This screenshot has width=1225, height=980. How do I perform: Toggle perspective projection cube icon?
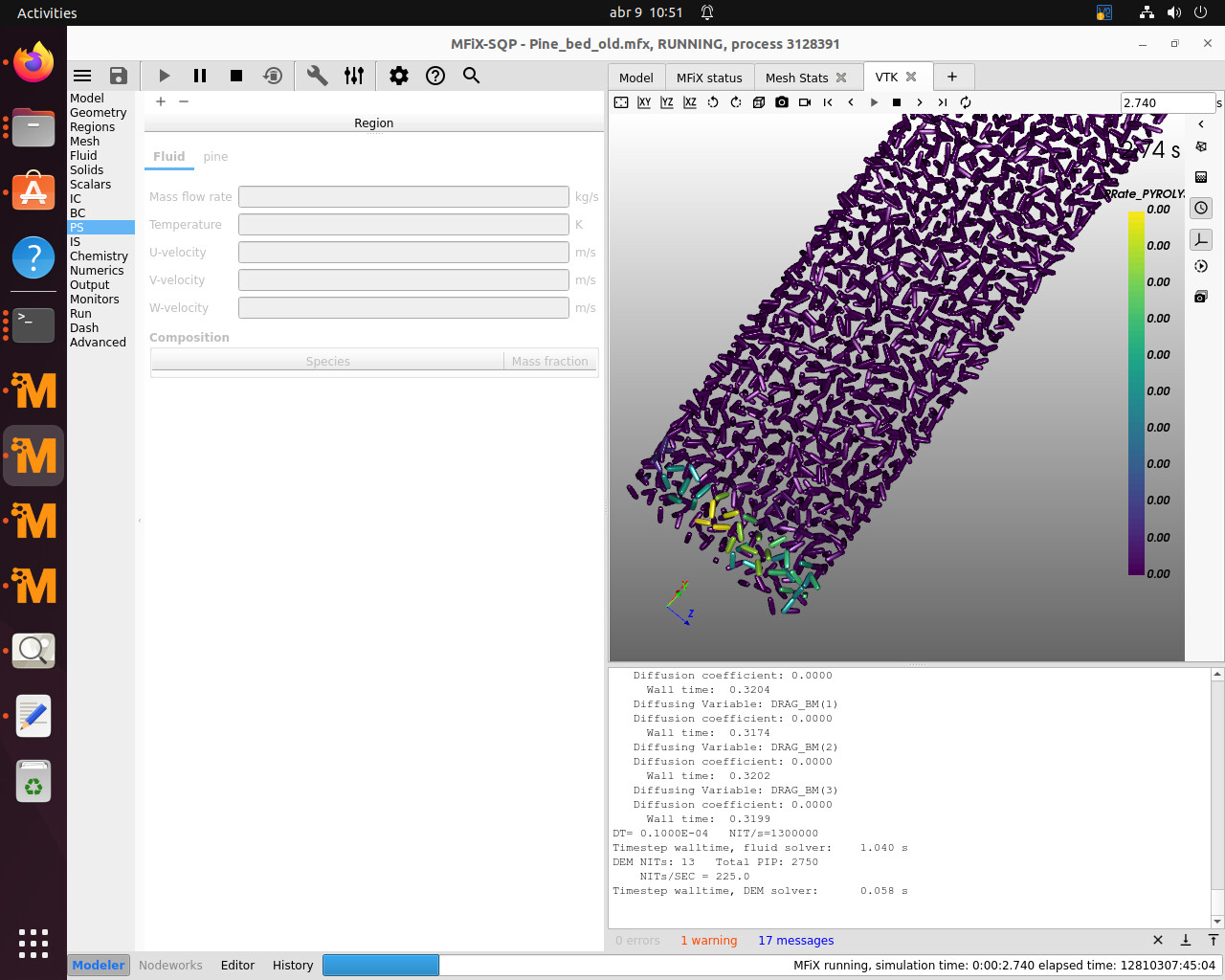pos(759,102)
